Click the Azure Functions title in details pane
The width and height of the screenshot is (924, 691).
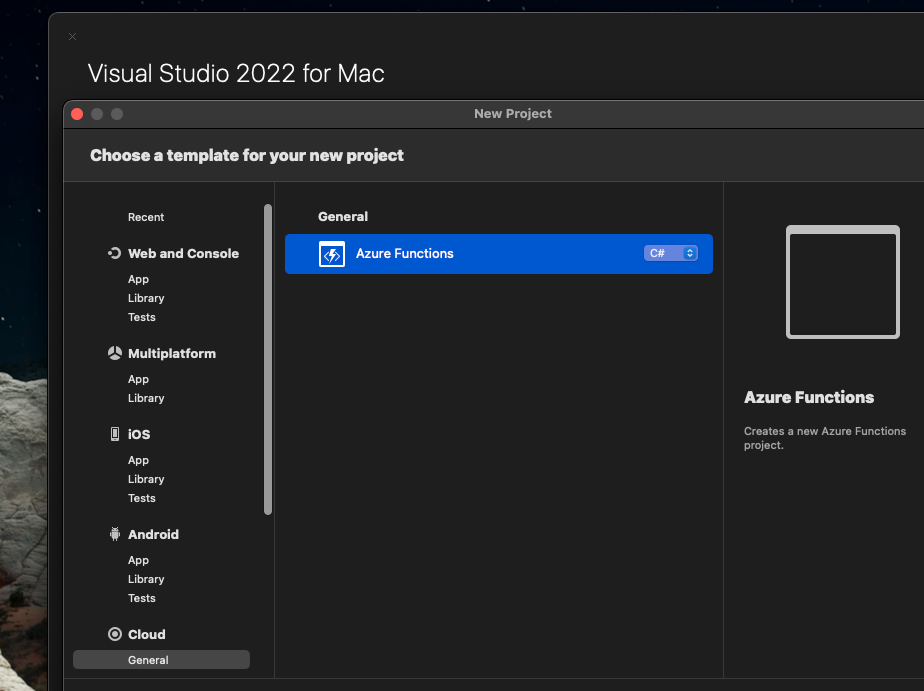click(x=809, y=397)
